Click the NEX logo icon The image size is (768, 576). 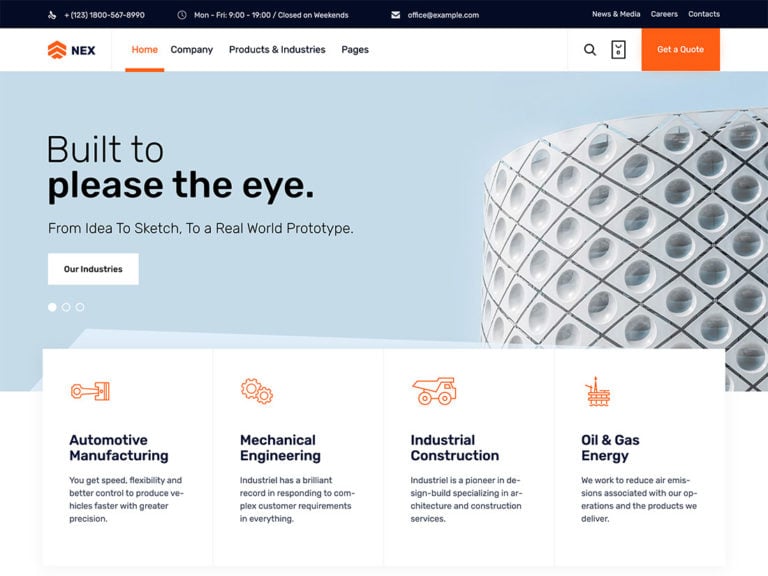[57, 50]
